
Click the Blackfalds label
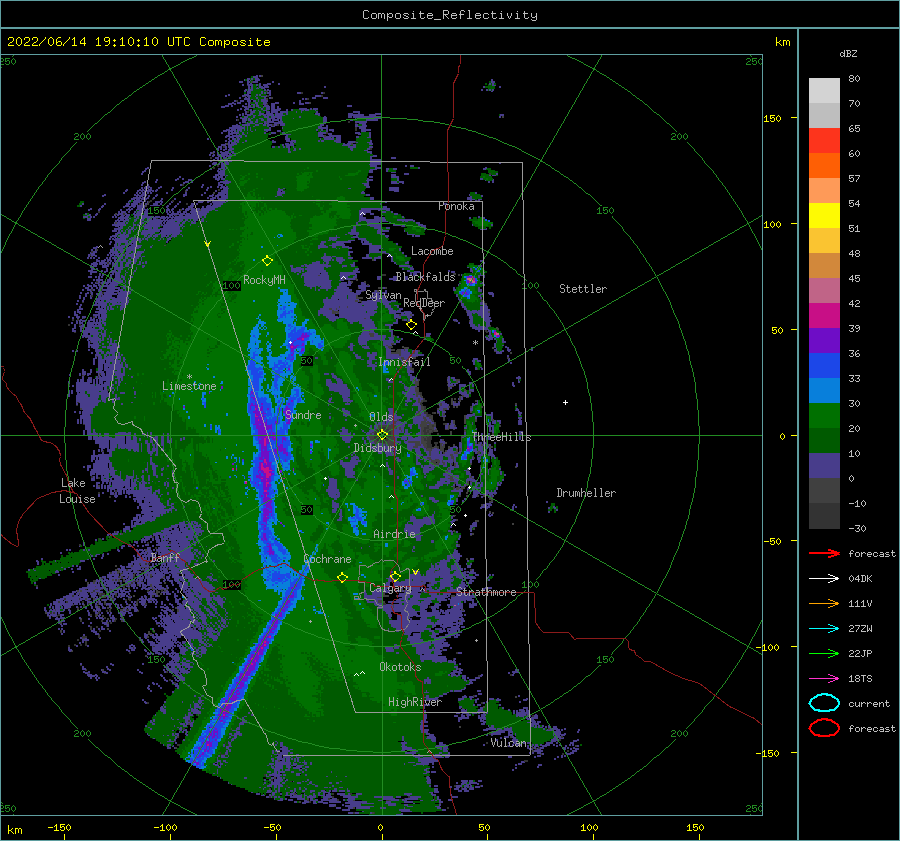coord(425,277)
